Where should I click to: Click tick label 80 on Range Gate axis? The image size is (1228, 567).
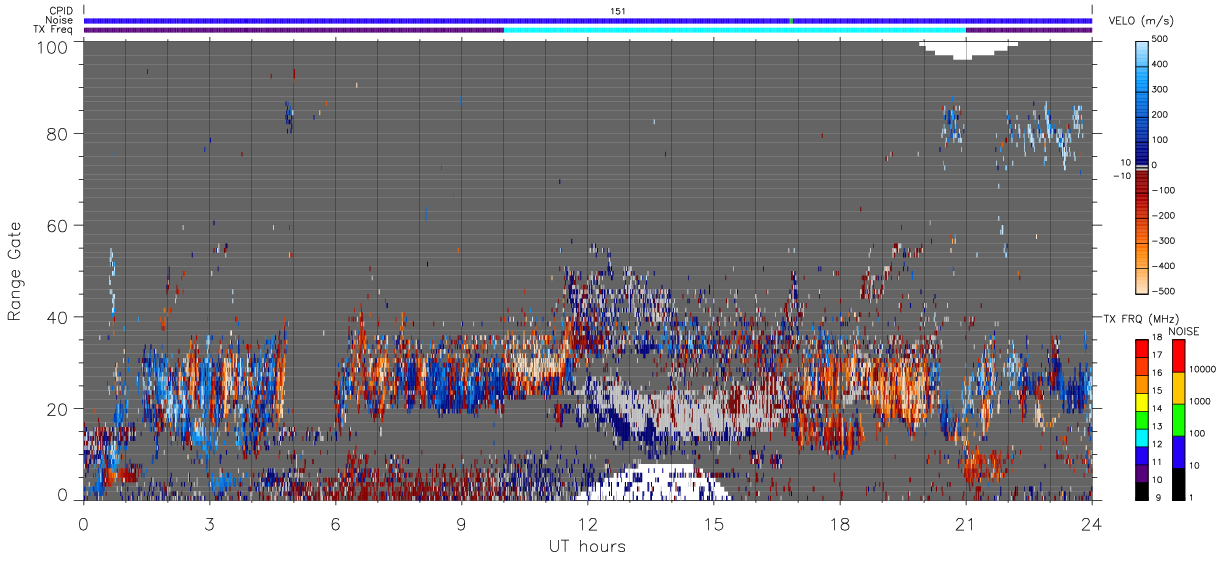pos(59,133)
